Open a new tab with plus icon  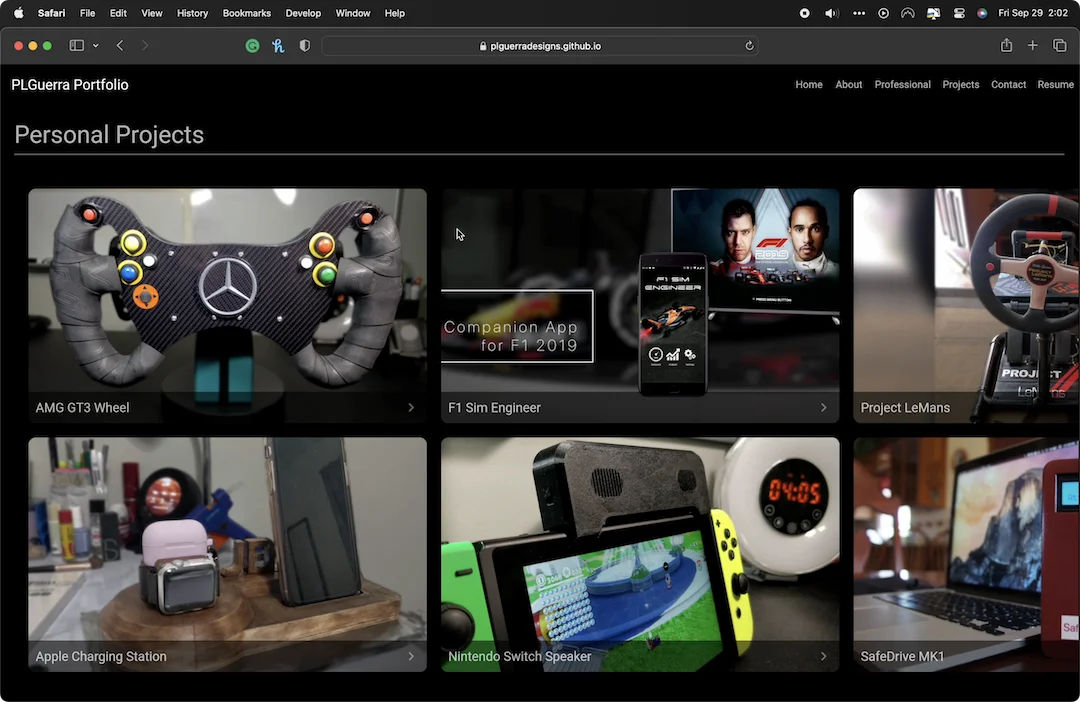[x=1032, y=45]
